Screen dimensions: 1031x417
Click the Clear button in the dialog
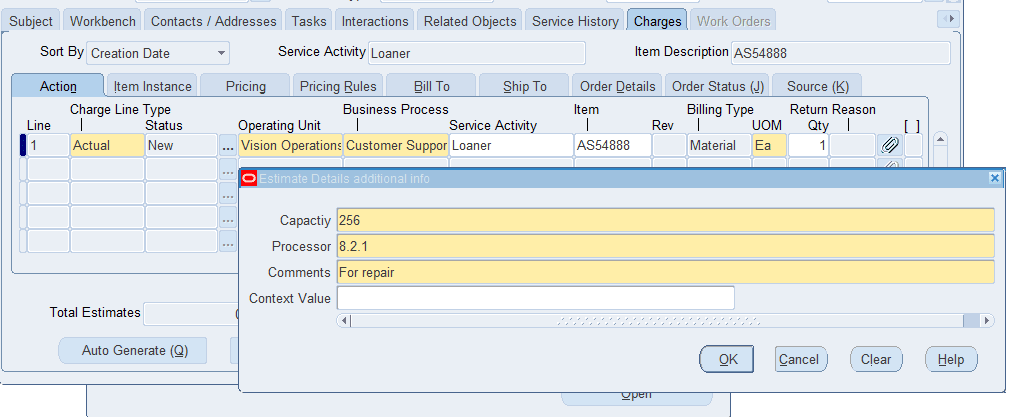[x=876, y=359]
